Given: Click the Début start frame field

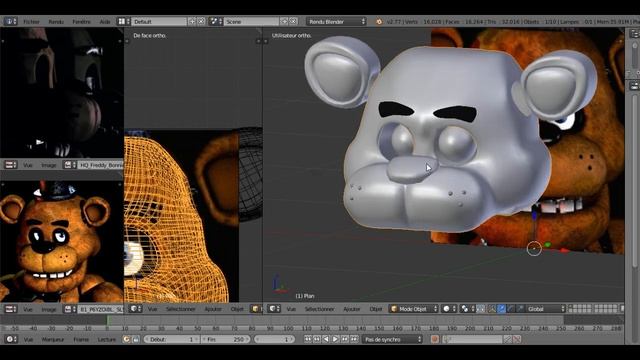Looking at the screenshot, I should coord(172,339).
